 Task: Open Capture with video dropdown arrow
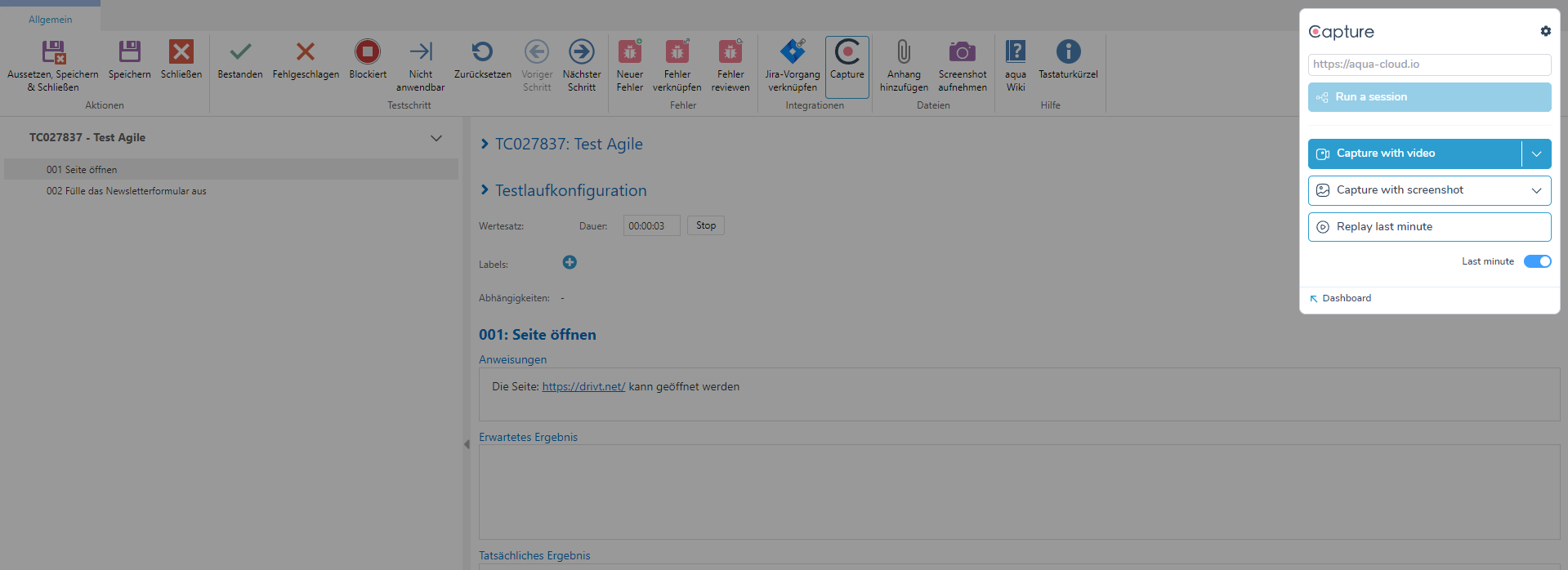click(x=1536, y=154)
